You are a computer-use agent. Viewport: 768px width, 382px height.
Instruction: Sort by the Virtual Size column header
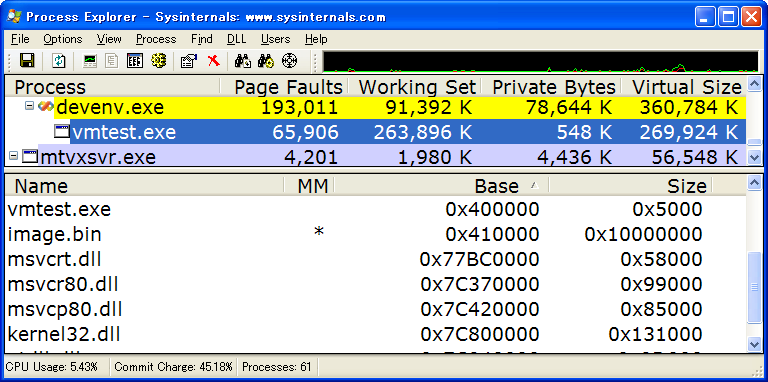683,87
